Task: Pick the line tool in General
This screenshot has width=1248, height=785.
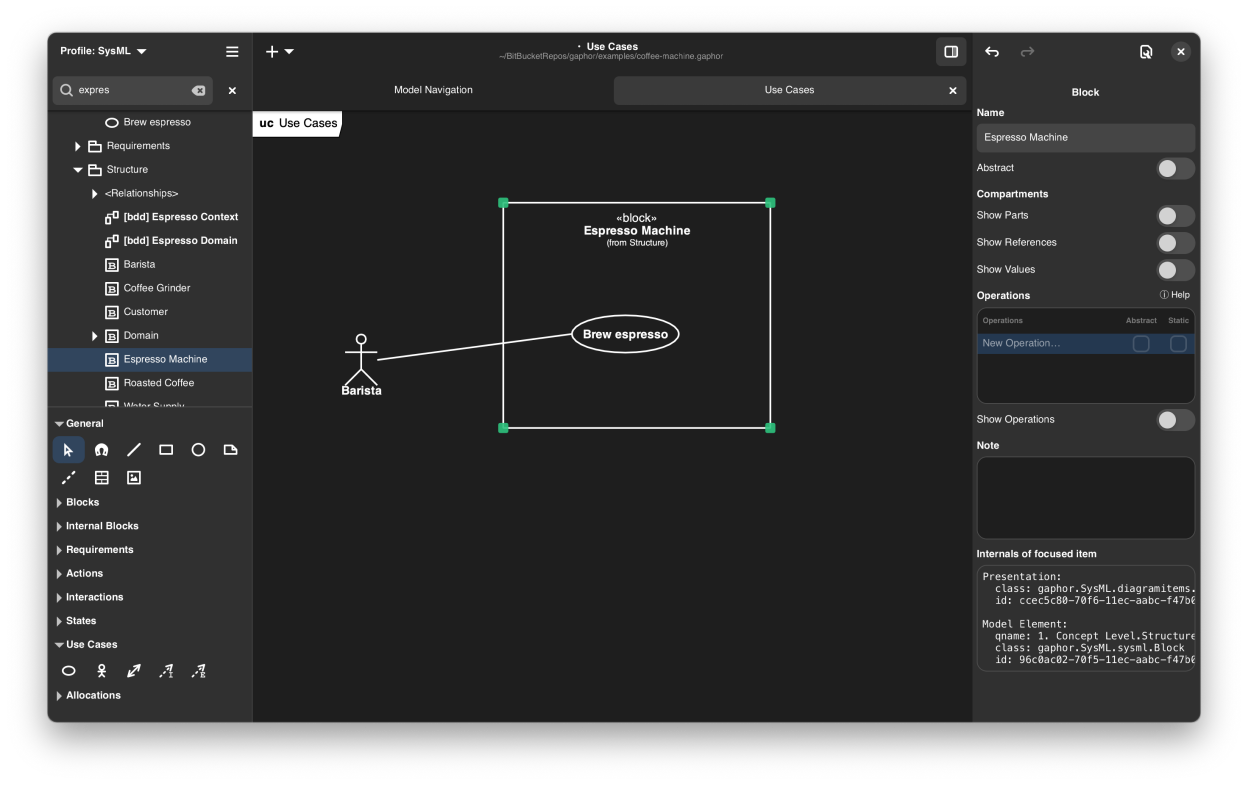Action: [134, 450]
